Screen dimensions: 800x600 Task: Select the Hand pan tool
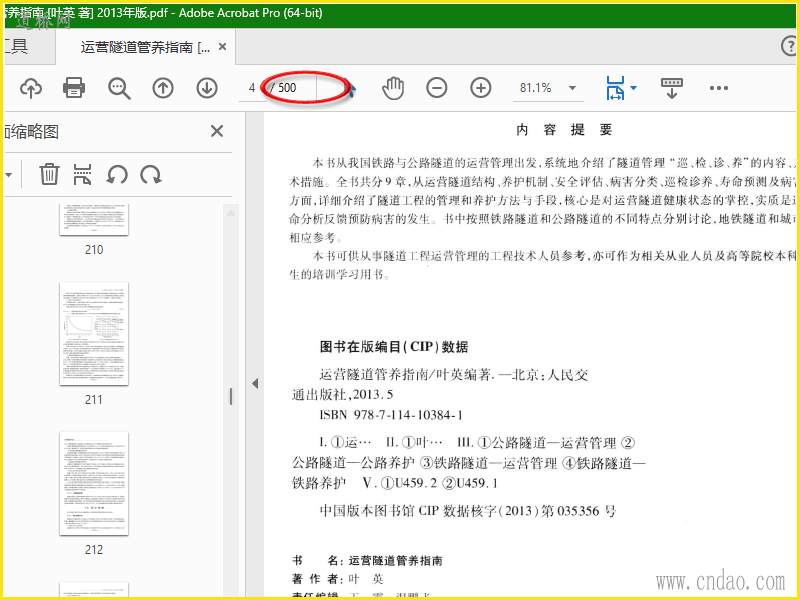[393, 88]
